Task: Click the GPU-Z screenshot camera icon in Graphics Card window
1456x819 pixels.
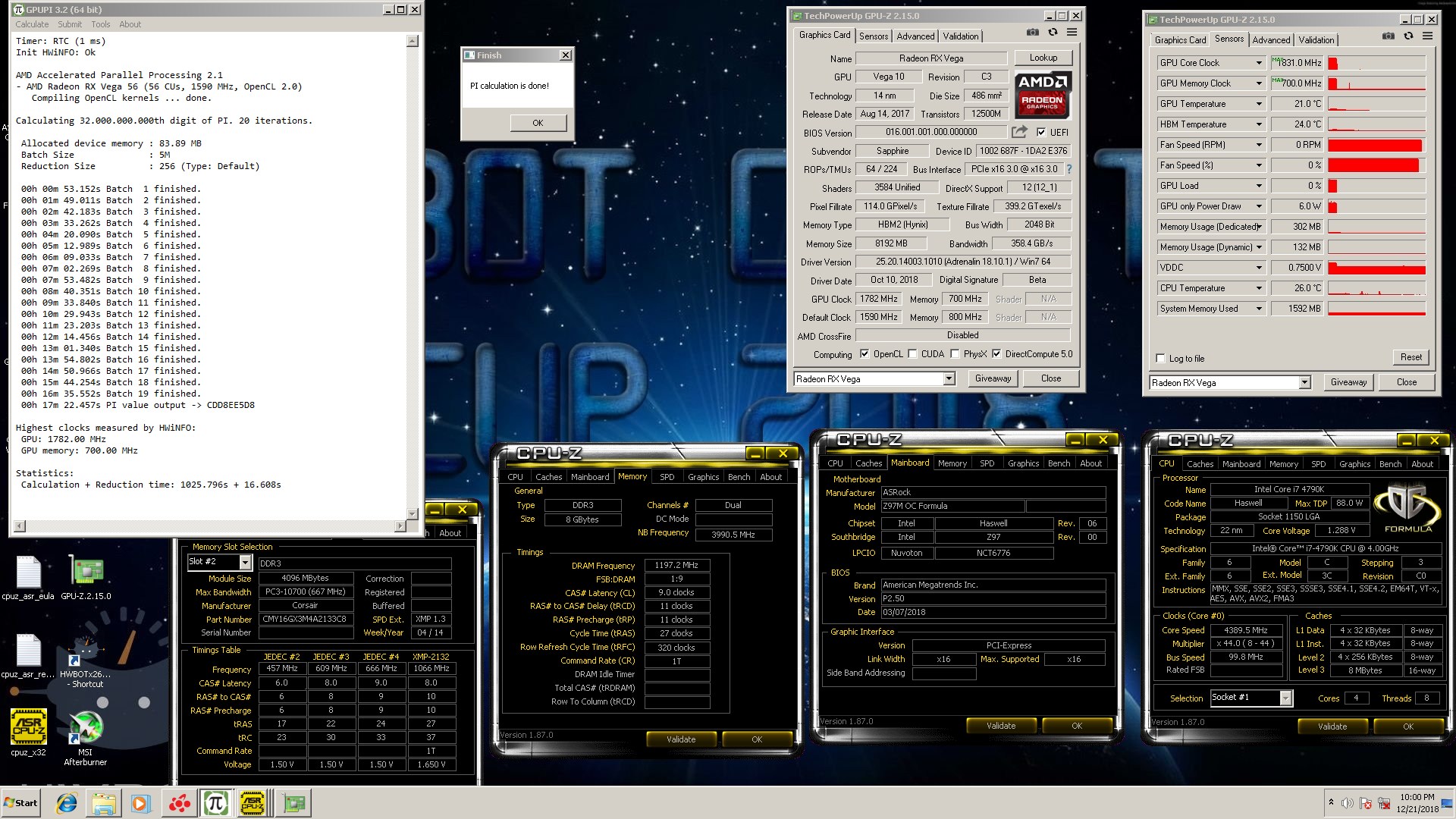Action: (1032, 33)
